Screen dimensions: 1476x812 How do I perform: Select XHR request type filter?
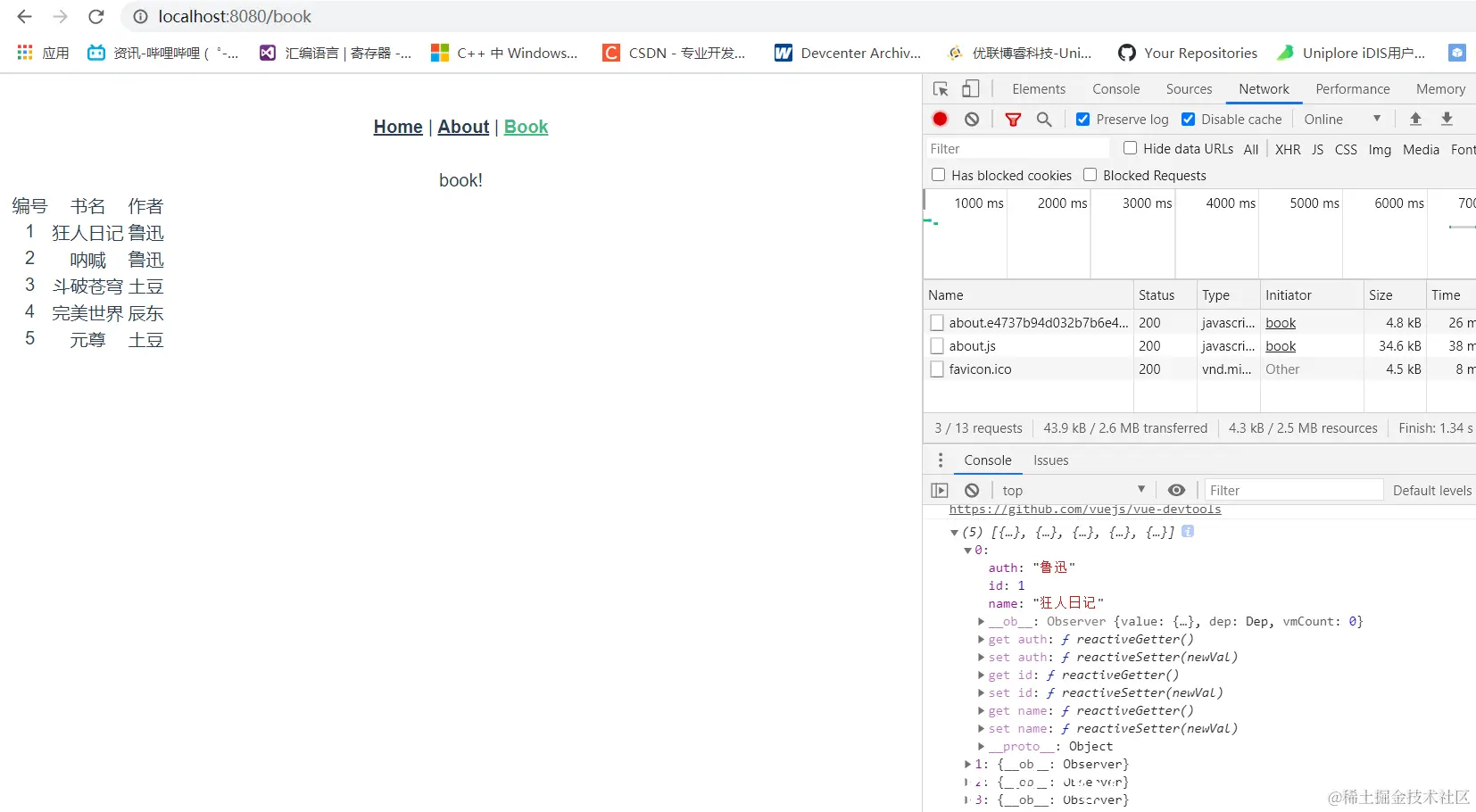[1288, 149]
